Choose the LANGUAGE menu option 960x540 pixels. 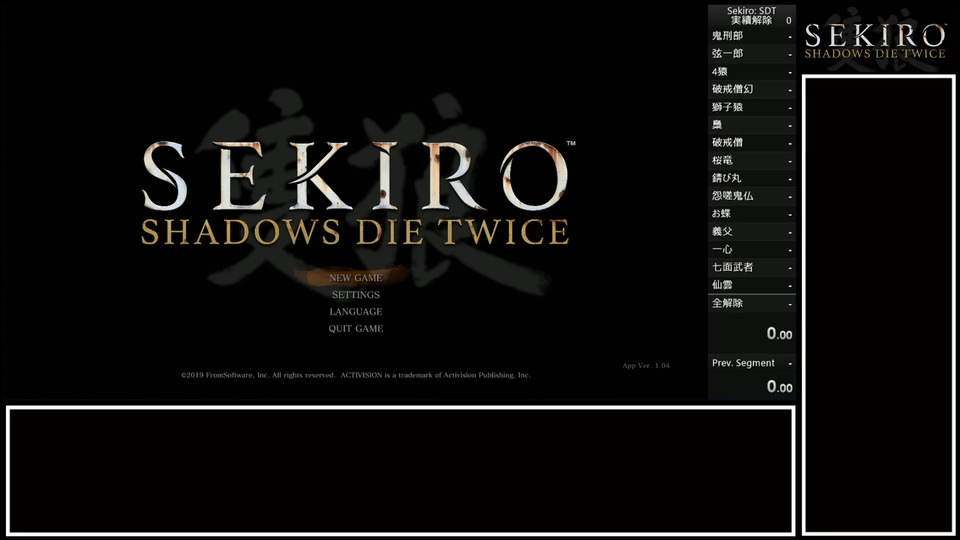tap(356, 312)
